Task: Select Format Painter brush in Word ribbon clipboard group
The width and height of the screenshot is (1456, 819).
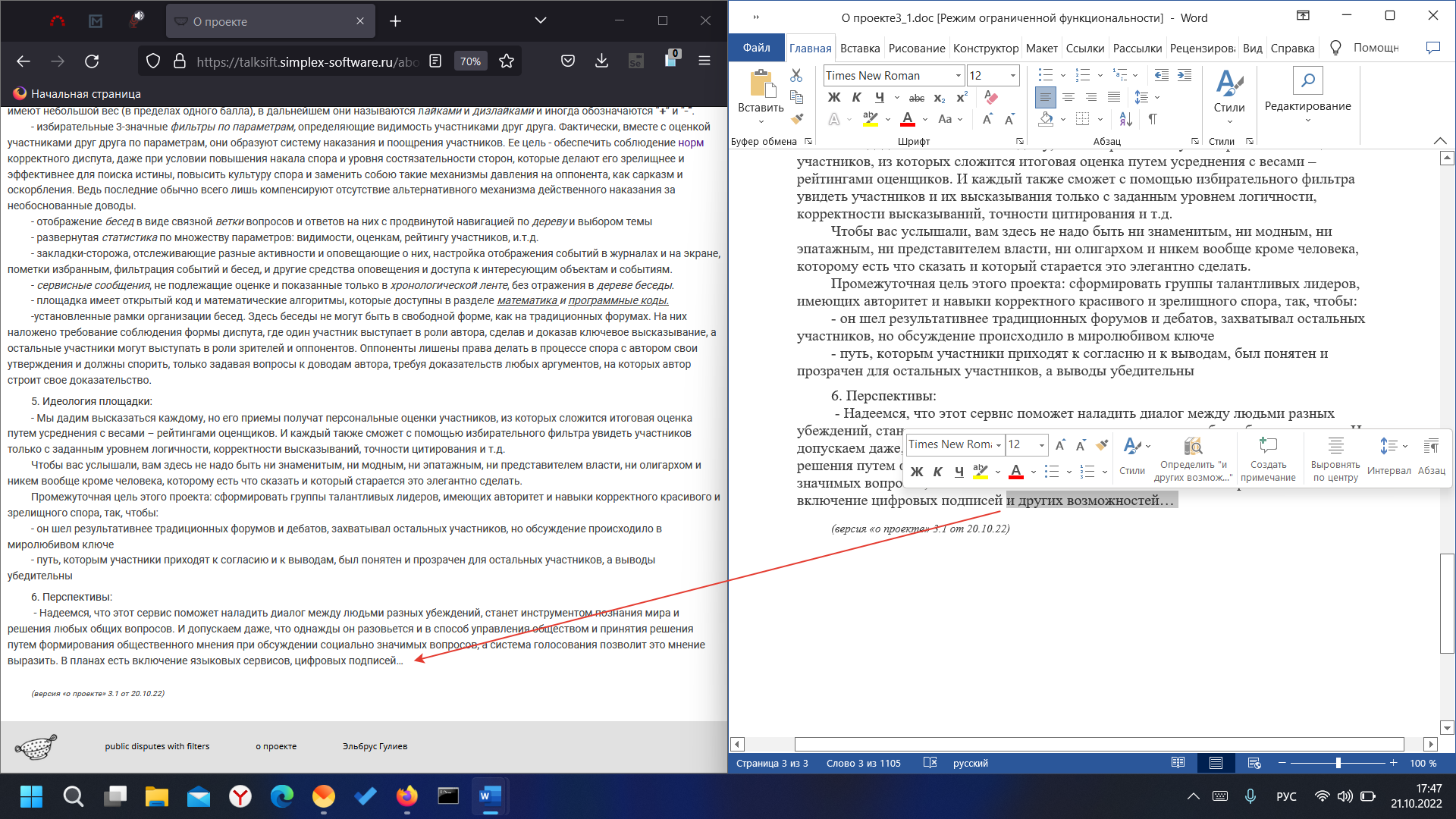Action: 796,119
